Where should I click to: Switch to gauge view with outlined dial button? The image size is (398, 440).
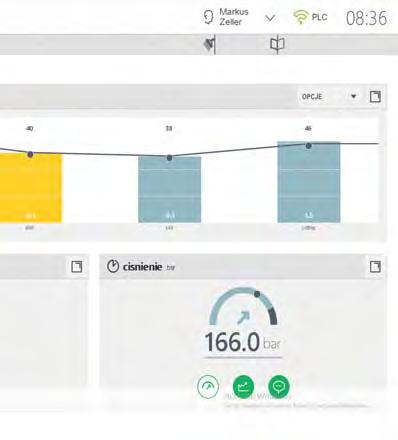pos(208,386)
